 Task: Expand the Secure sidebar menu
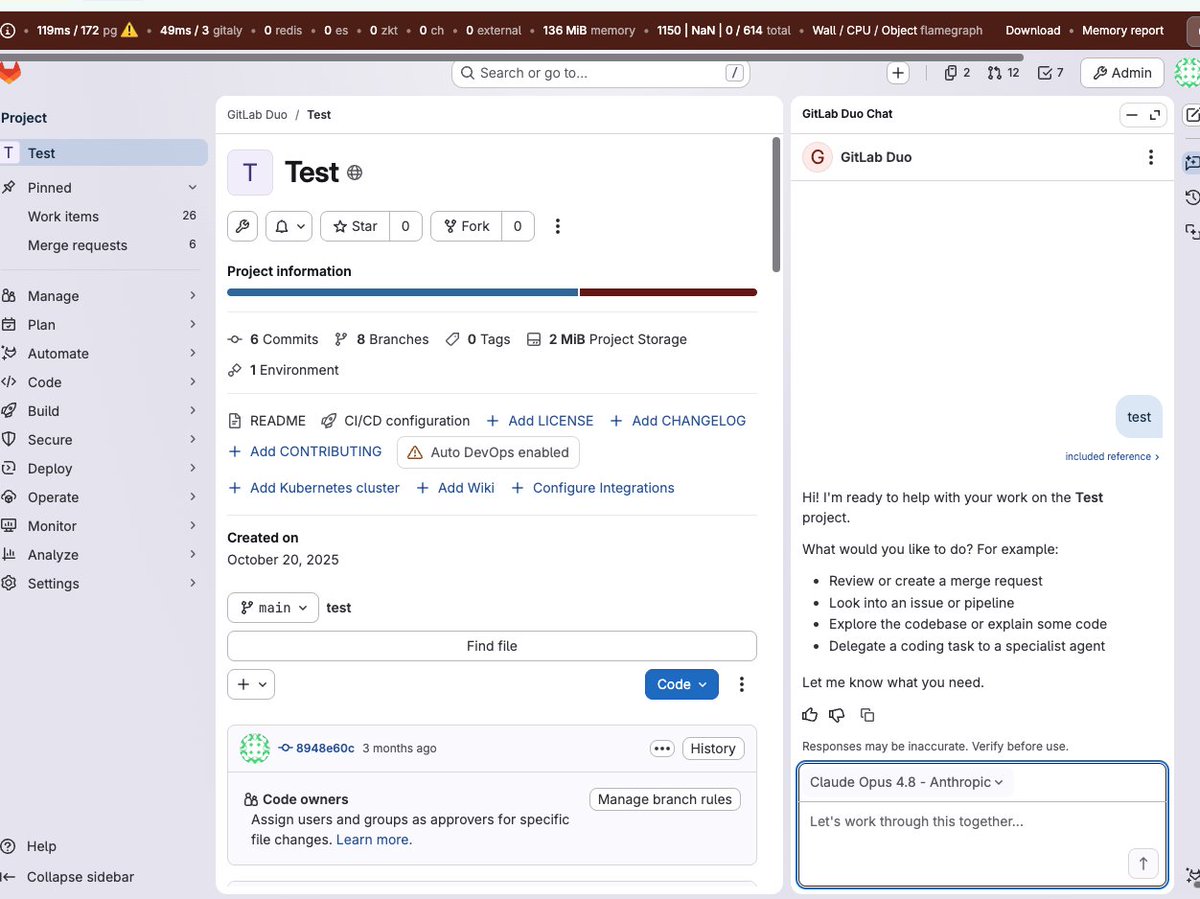[104, 440]
